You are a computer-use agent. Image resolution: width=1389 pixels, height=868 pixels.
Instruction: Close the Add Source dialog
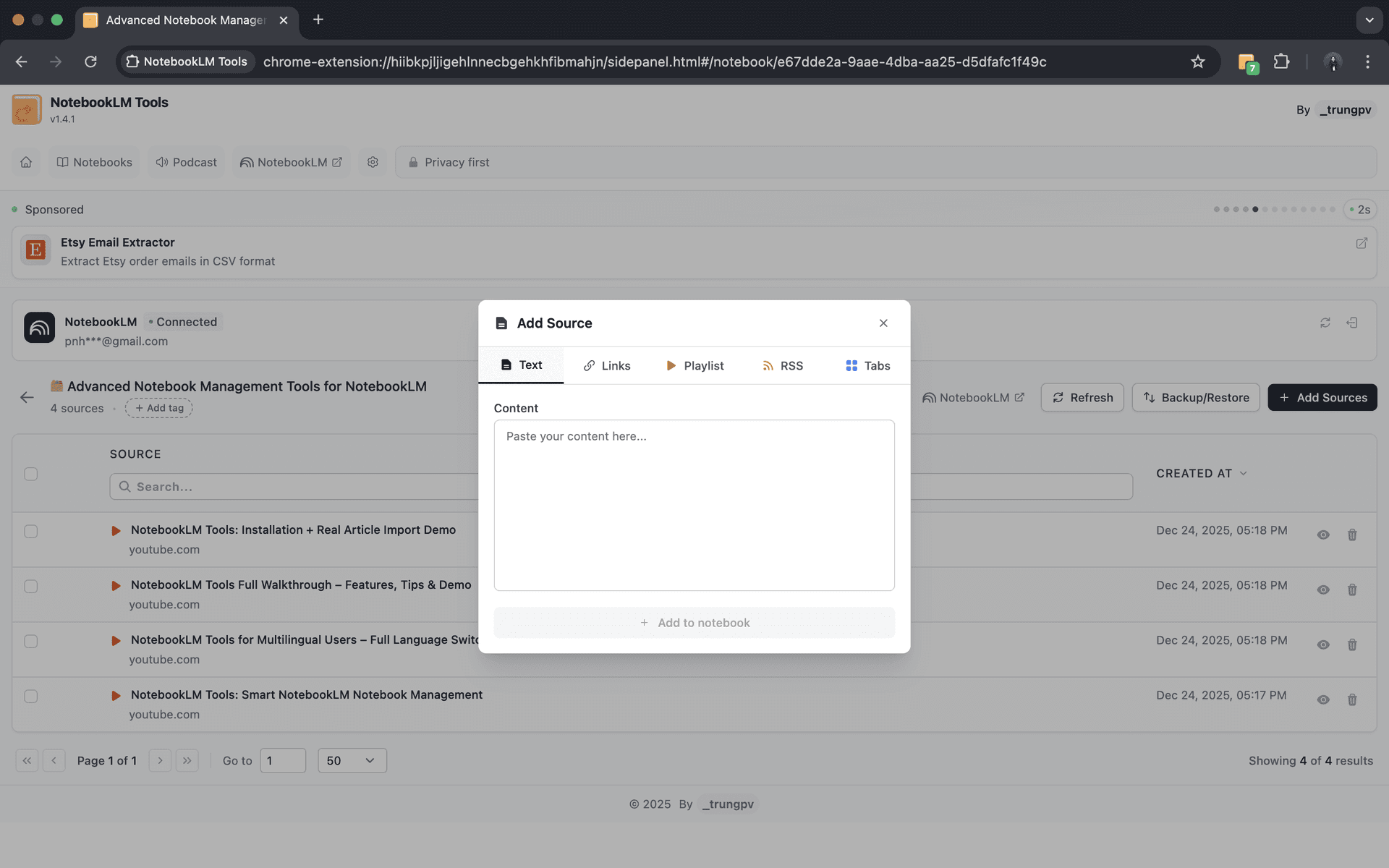pyautogui.click(x=883, y=323)
